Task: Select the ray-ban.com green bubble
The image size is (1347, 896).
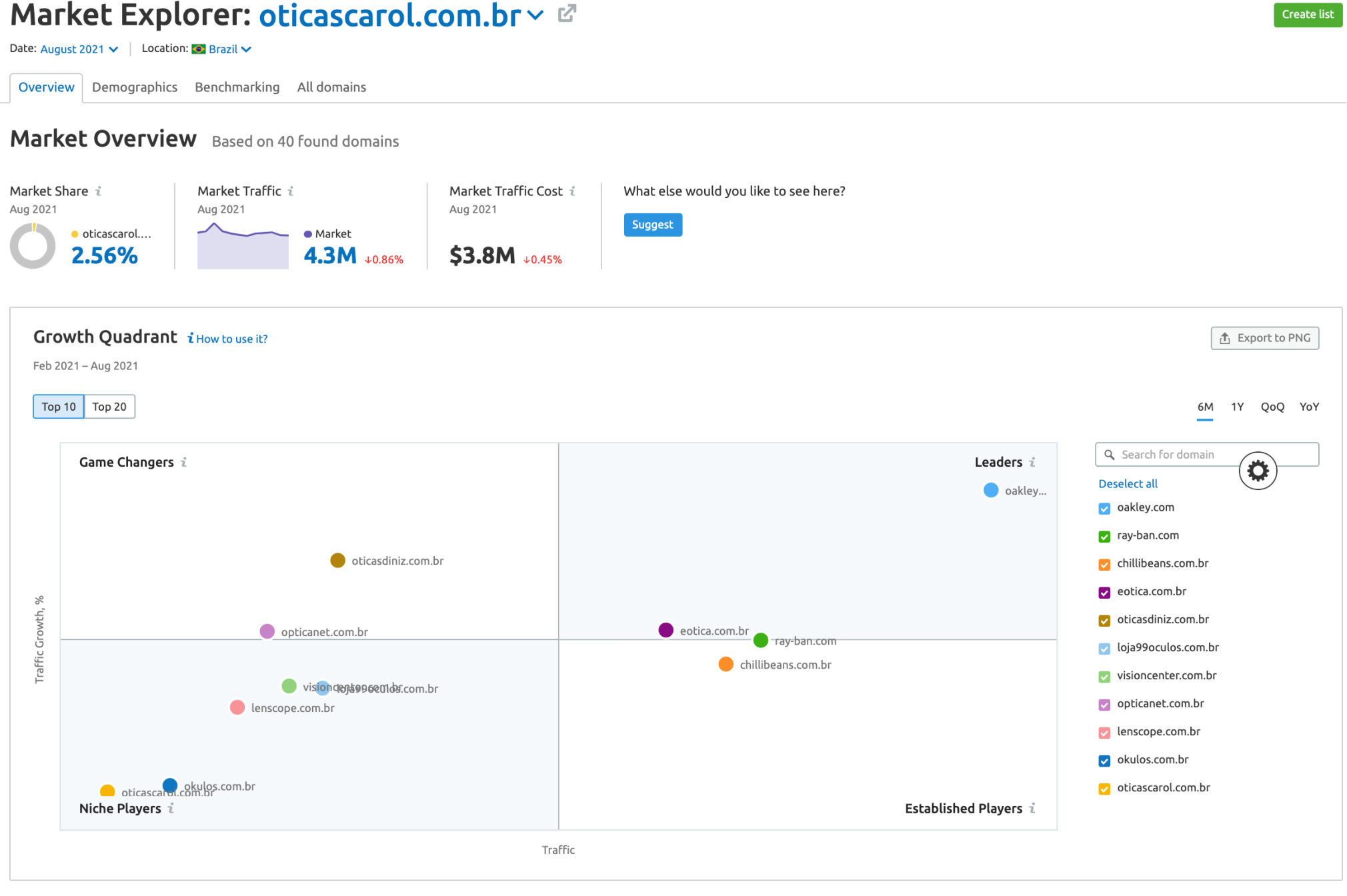Action: click(x=760, y=640)
